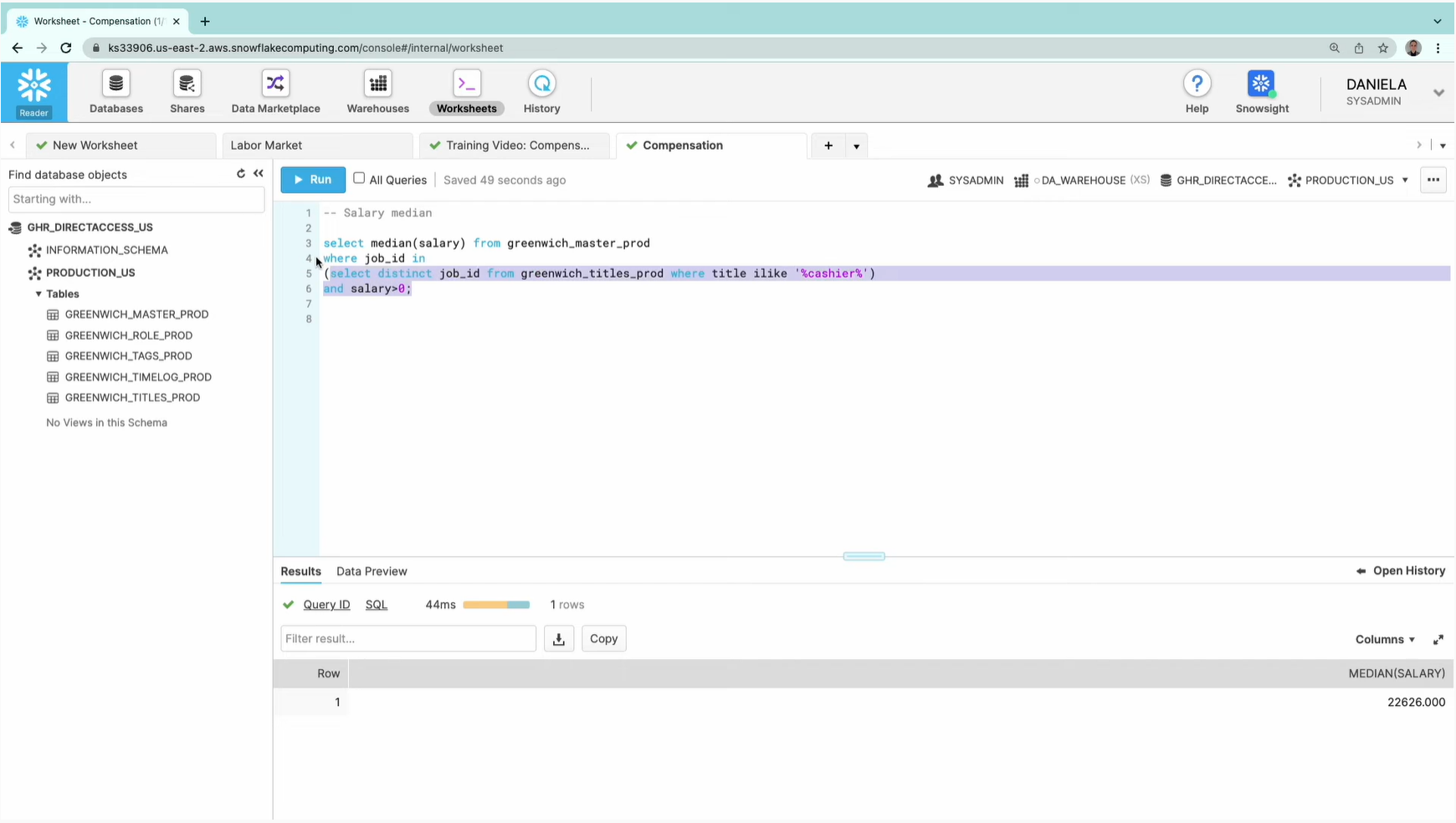This screenshot has width=1456, height=823.
Task: Click the browser back arrow
Action: point(18,48)
